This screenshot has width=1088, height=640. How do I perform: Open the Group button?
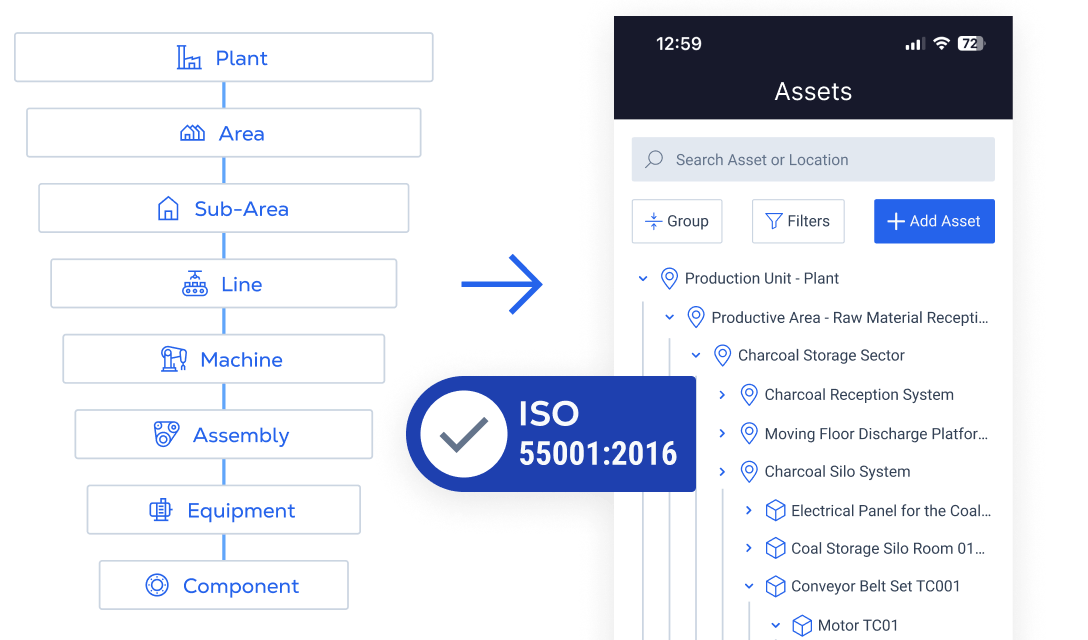(x=677, y=221)
